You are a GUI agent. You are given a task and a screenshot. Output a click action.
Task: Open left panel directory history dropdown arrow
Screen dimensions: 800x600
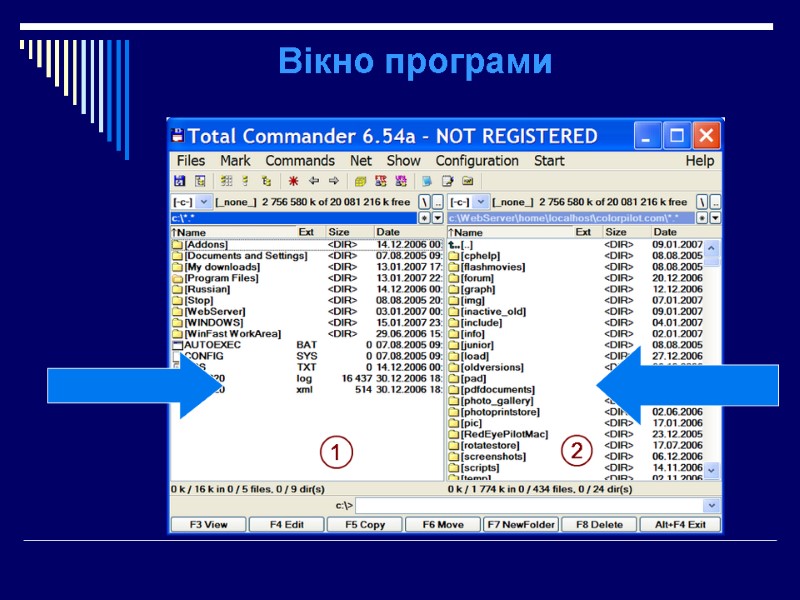pyautogui.click(x=438, y=218)
